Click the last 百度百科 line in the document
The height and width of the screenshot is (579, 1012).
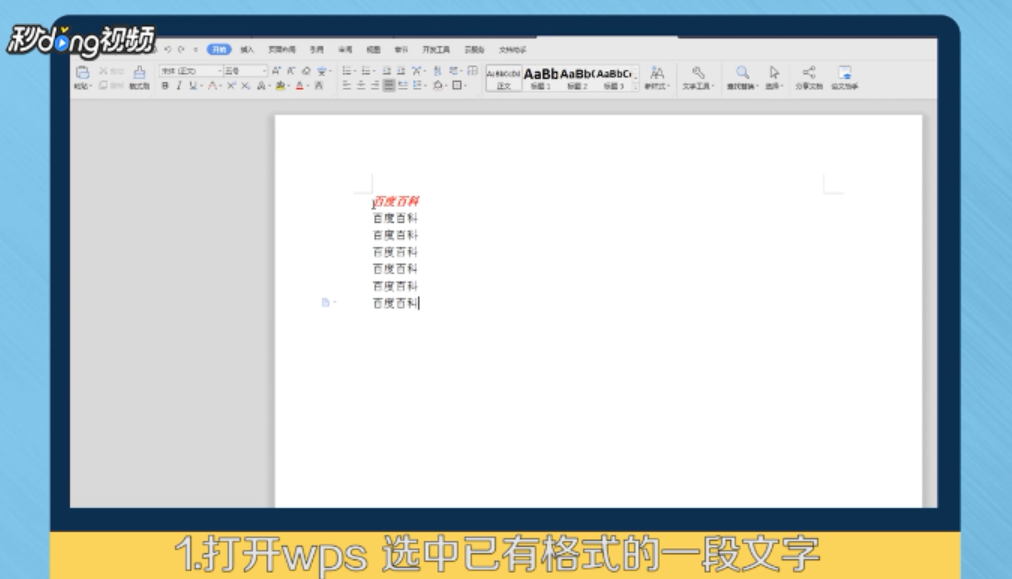pos(396,303)
